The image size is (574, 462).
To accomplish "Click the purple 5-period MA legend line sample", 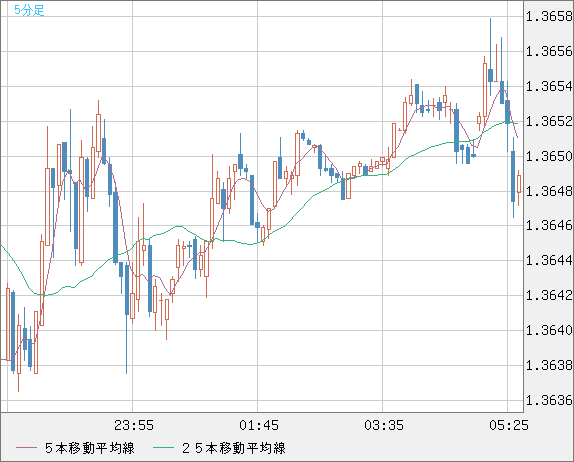I will [x=26, y=448].
